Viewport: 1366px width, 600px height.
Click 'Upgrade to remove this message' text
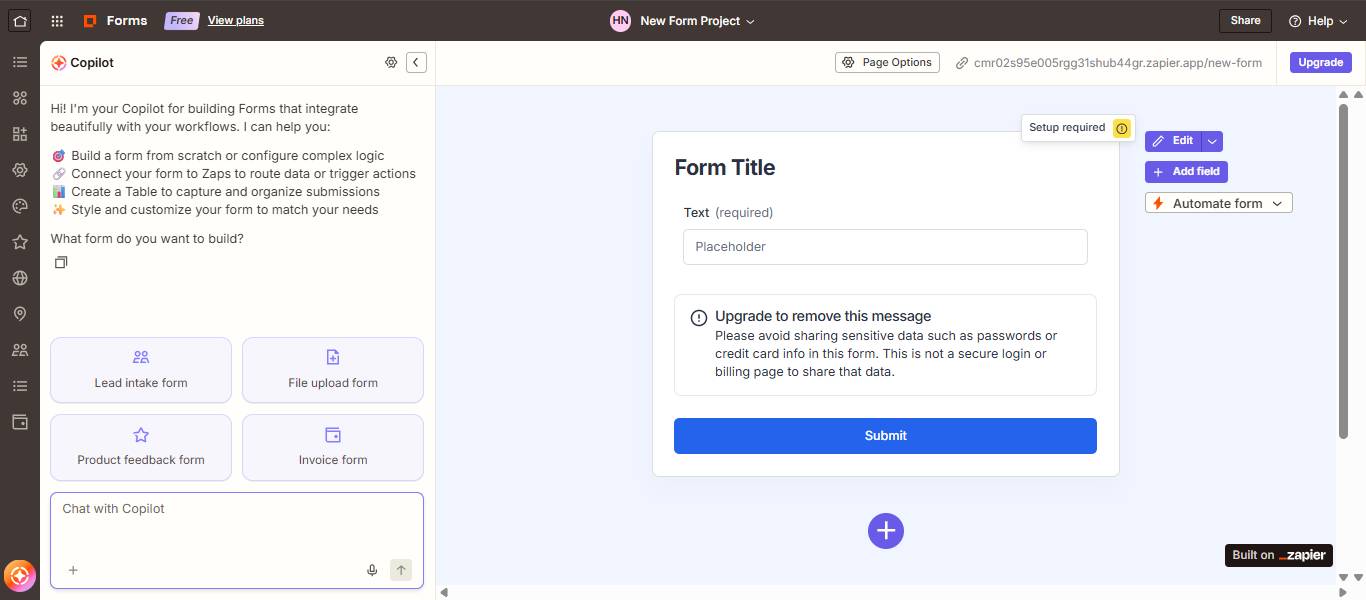coord(823,316)
